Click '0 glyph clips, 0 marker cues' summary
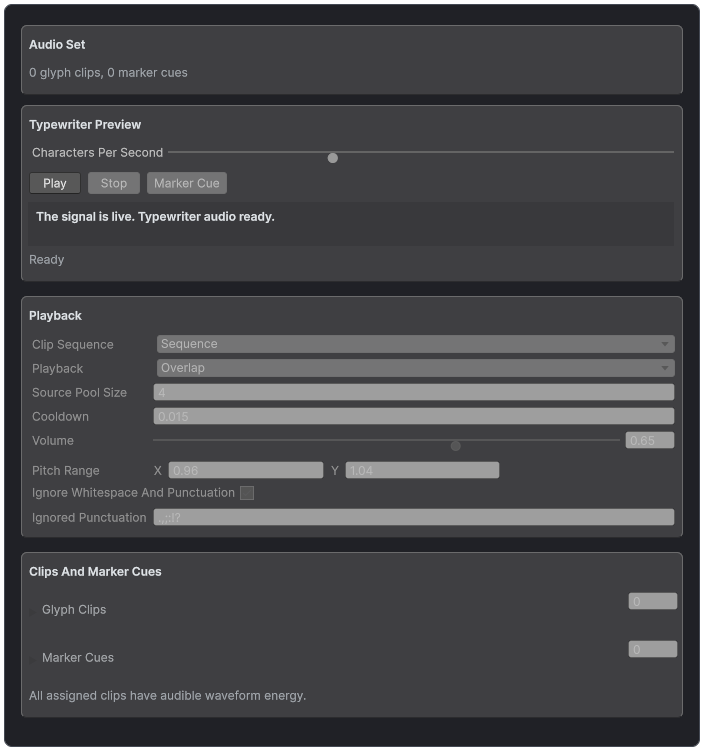The width and height of the screenshot is (704, 751). (108, 73)
